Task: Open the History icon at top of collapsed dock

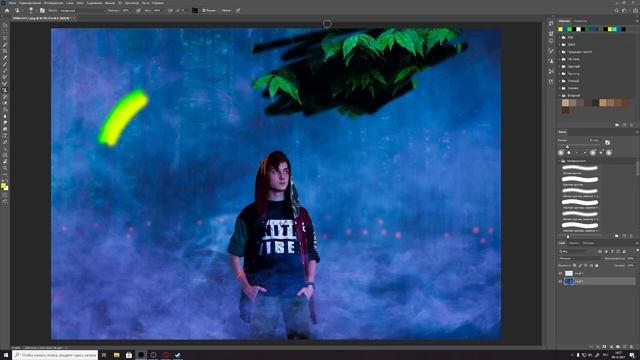Action: 551,23
